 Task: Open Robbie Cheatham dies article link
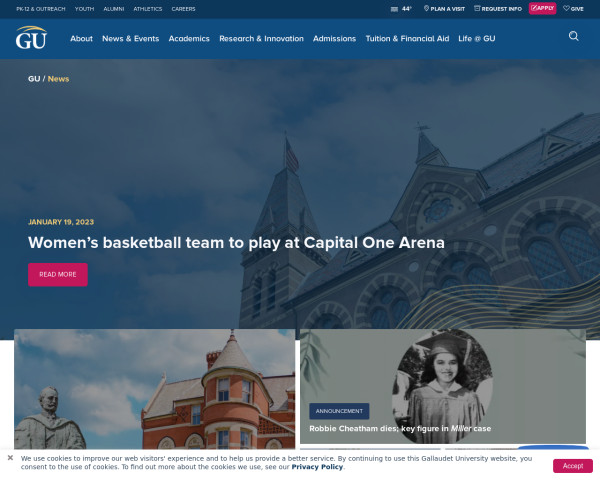click(x=400, y=429)
